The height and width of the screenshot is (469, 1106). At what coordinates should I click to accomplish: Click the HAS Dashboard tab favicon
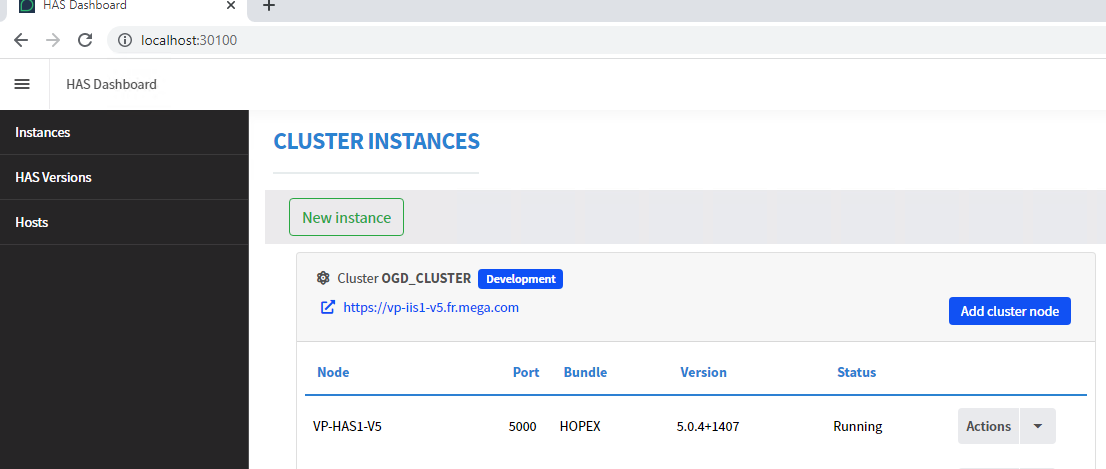pos(27,6)
